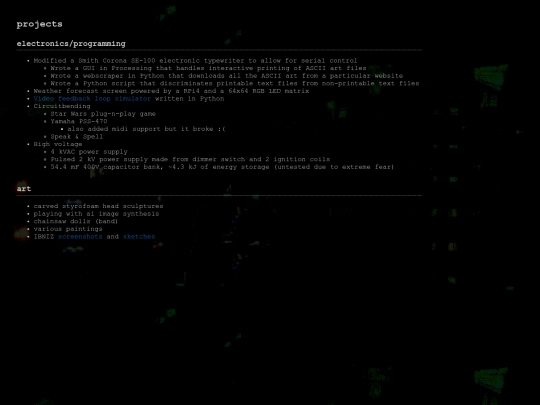Screen dimensions: 540x405
Task: Click the art section heading
Action: coord(24,189)
